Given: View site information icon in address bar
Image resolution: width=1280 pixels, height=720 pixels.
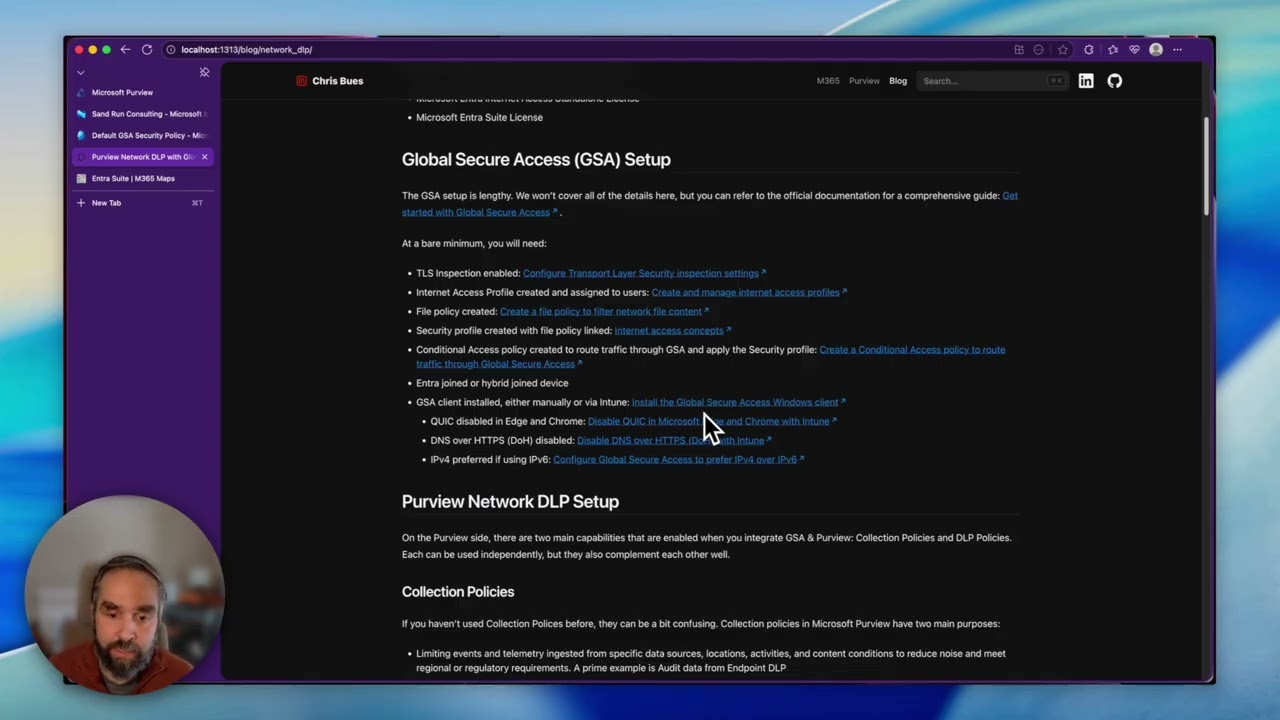Looking at the screenshot, I should point(171,49).
